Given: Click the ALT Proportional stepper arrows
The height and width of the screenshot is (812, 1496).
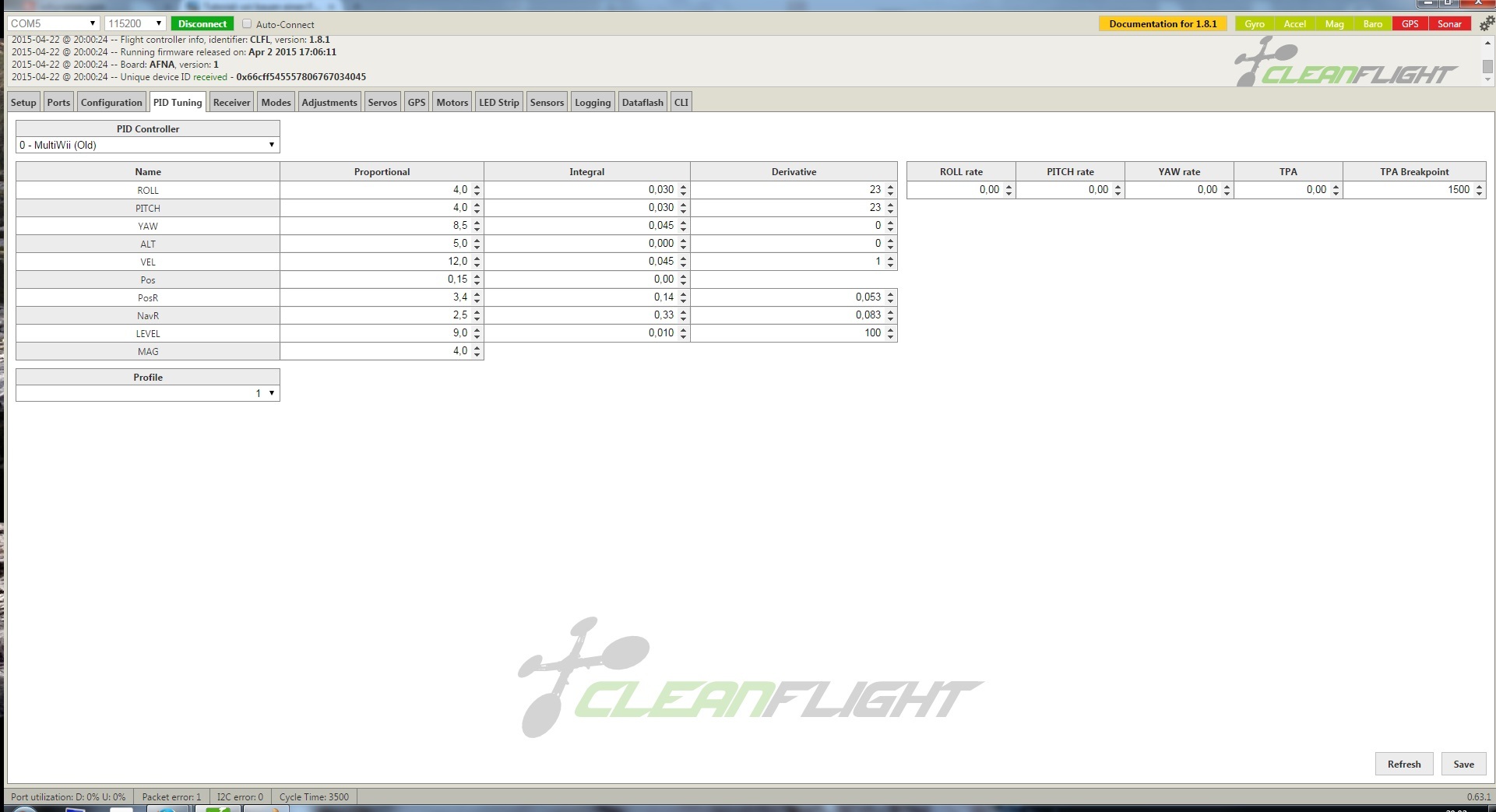Looking at the screenshot, I should [x=477, y=244].
